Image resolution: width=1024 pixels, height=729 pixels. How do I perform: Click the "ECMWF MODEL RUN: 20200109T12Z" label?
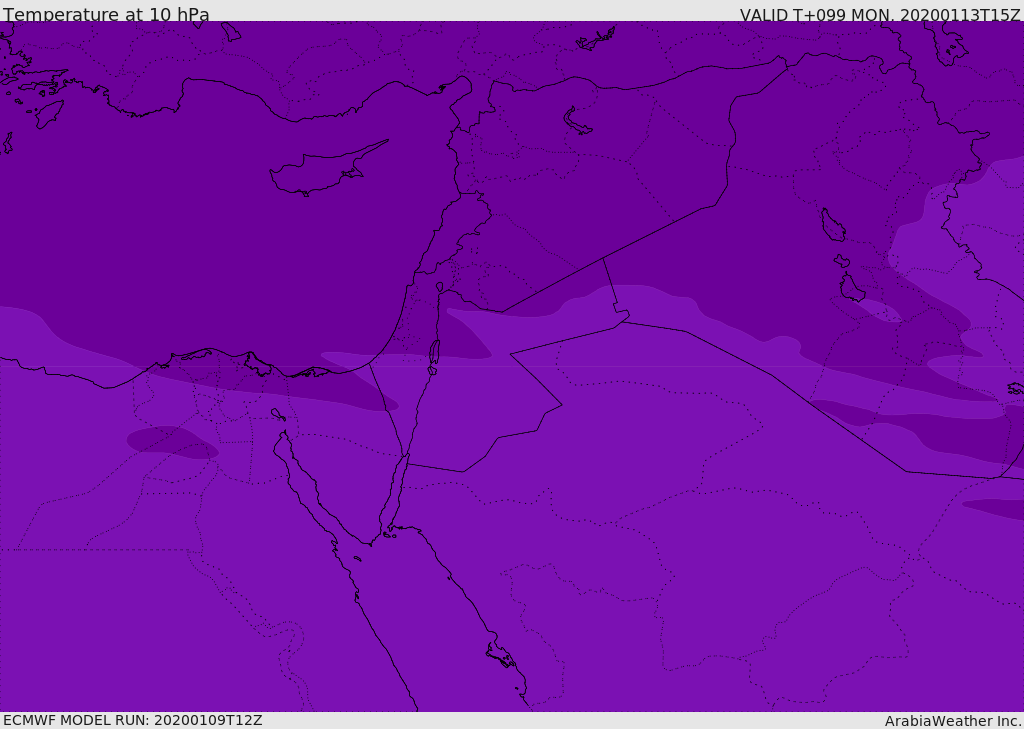click(x=133, y=720)
